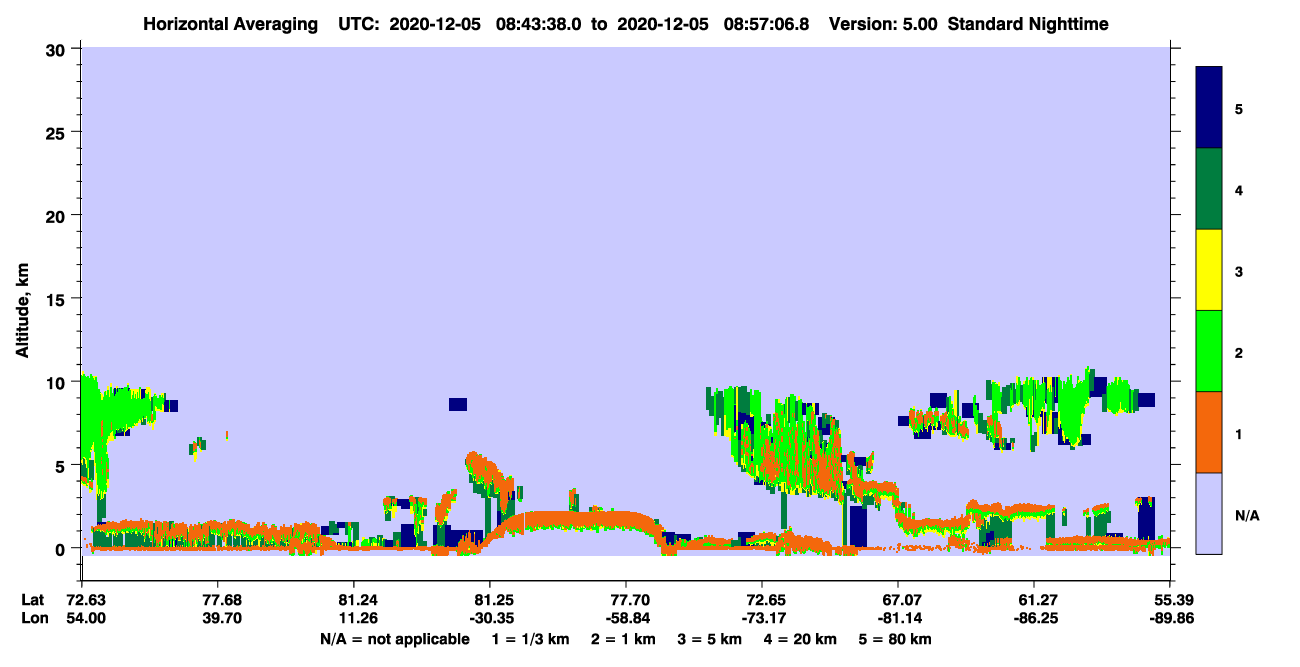Click the y-axis tick label 10
Viewport: 1300px width, 667px height.
click(x=58, y=382)
